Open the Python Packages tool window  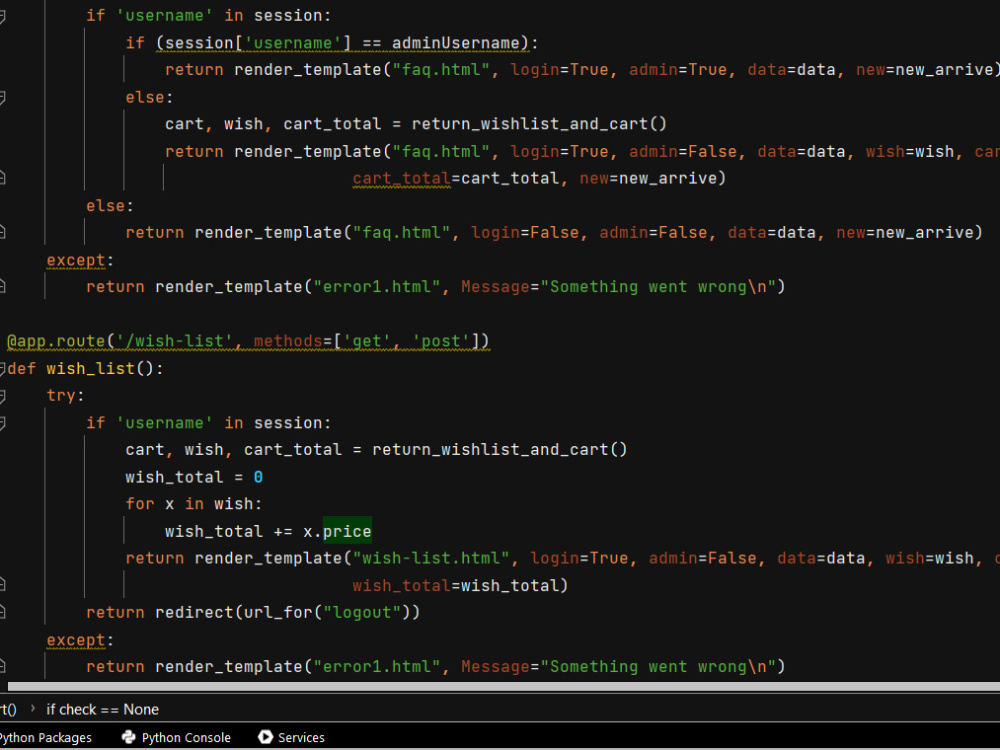(45, 737)
